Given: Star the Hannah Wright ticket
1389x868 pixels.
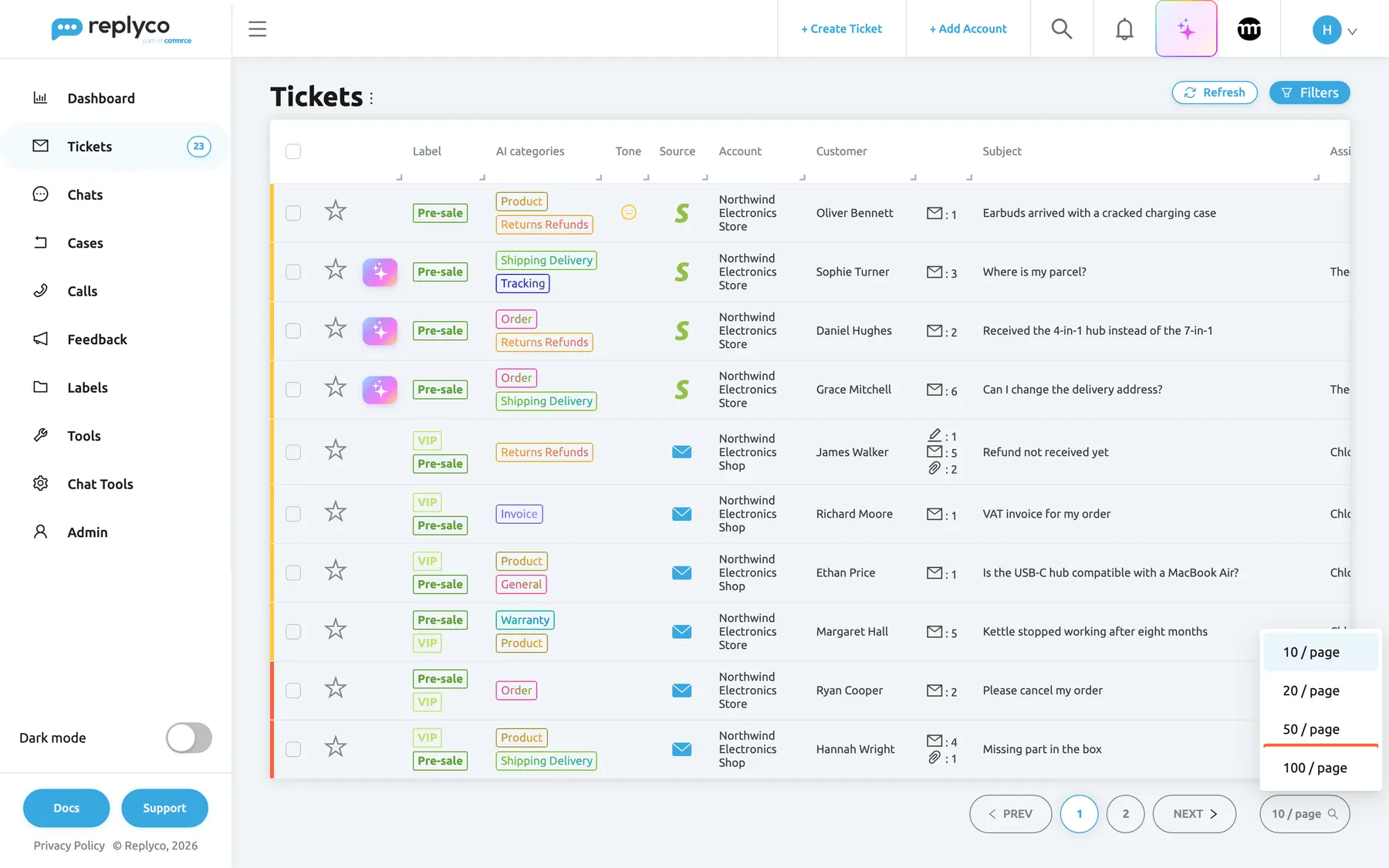Looking at the screenshot, I should [335, 747].
